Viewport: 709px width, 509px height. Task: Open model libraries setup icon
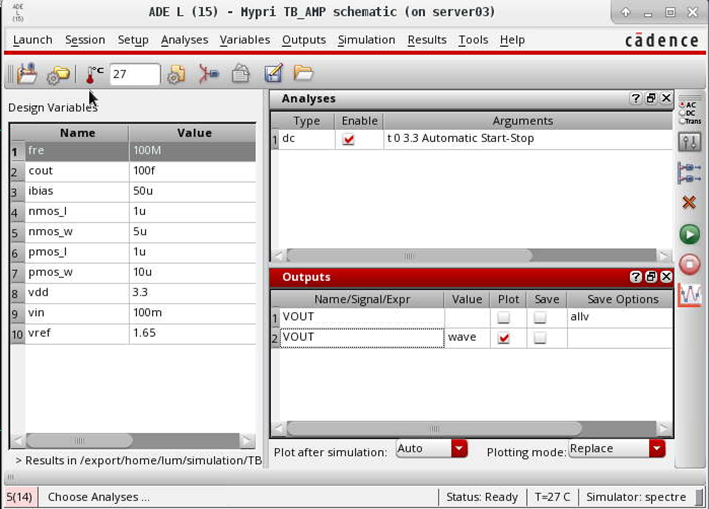pyautogui.click(x=176, y=74)
